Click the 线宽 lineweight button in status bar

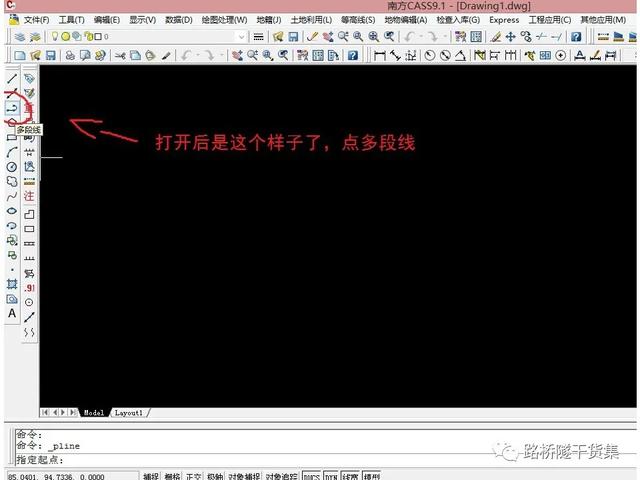coord(351,476)
